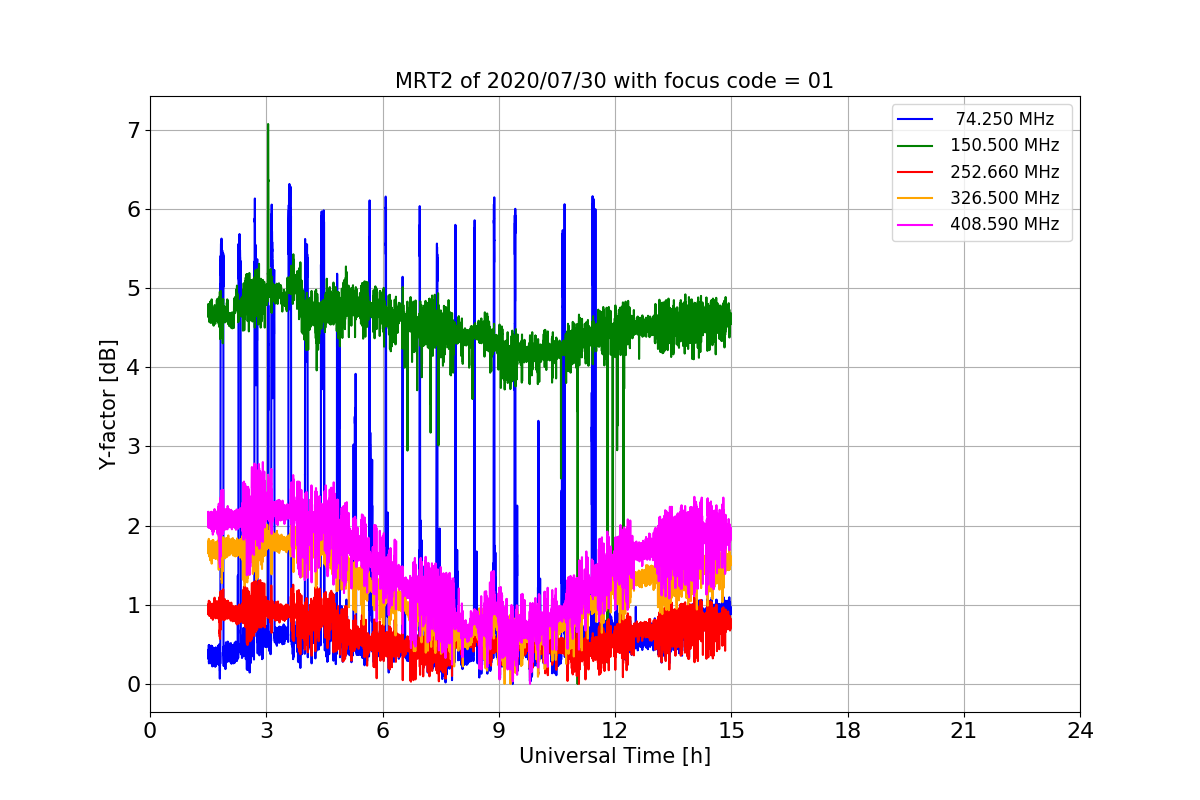
Task: Click the x-axis tick label '18'
Action: coord(848,731)
